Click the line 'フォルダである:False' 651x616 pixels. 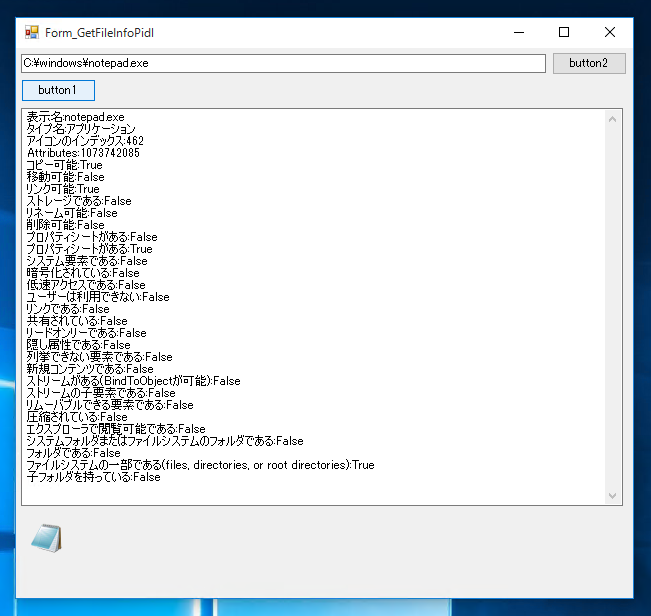73,454
